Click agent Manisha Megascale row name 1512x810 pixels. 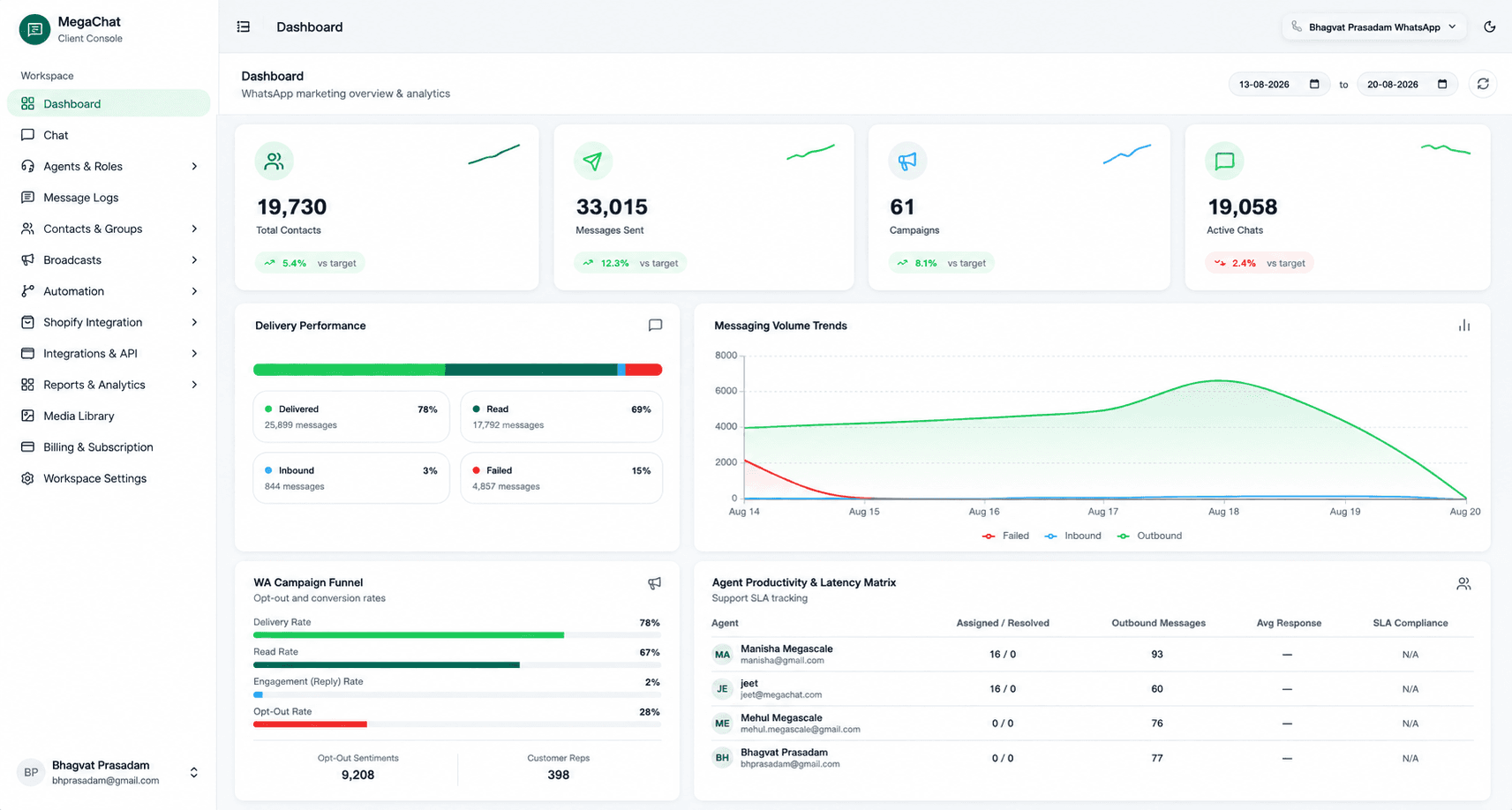click(786, 649)
